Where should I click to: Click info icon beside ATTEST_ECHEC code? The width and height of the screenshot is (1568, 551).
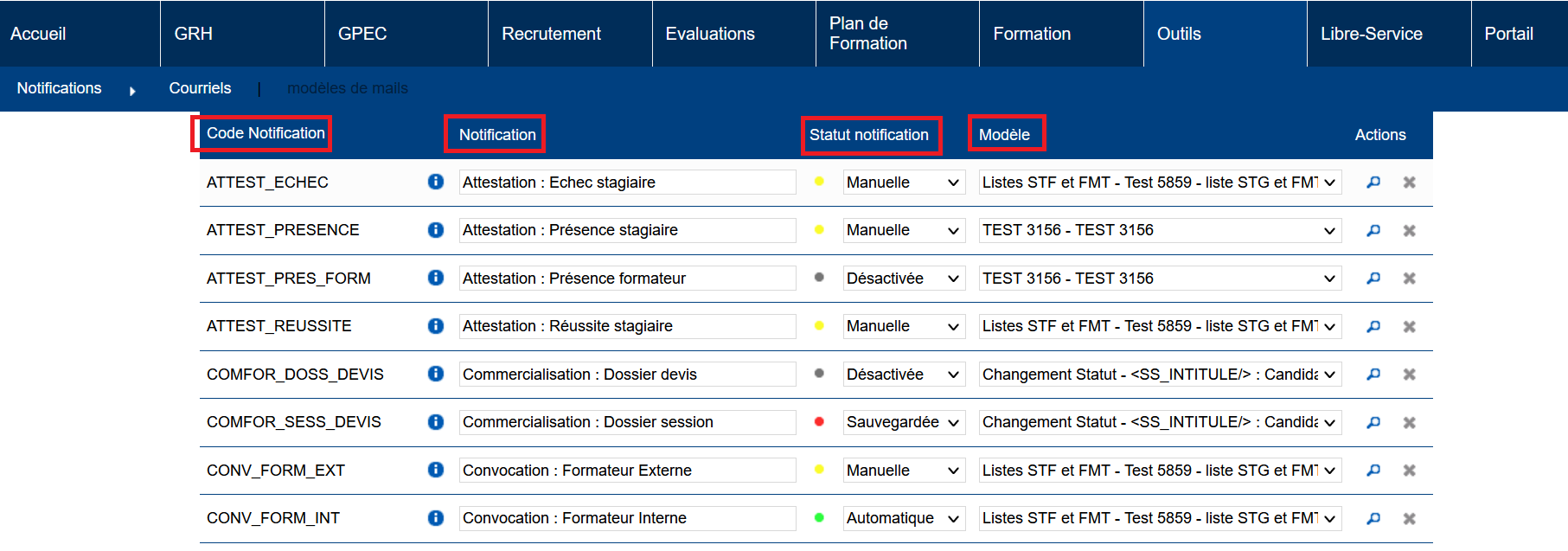(436, 182)
